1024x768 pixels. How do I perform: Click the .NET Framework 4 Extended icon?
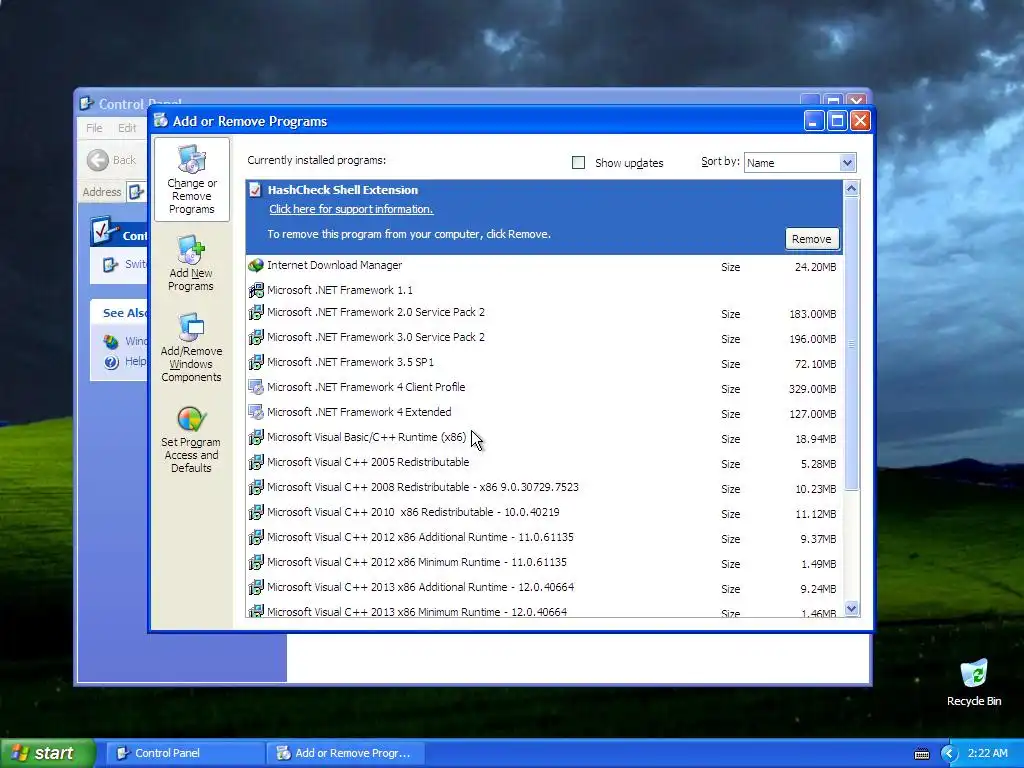click(255, 412)
